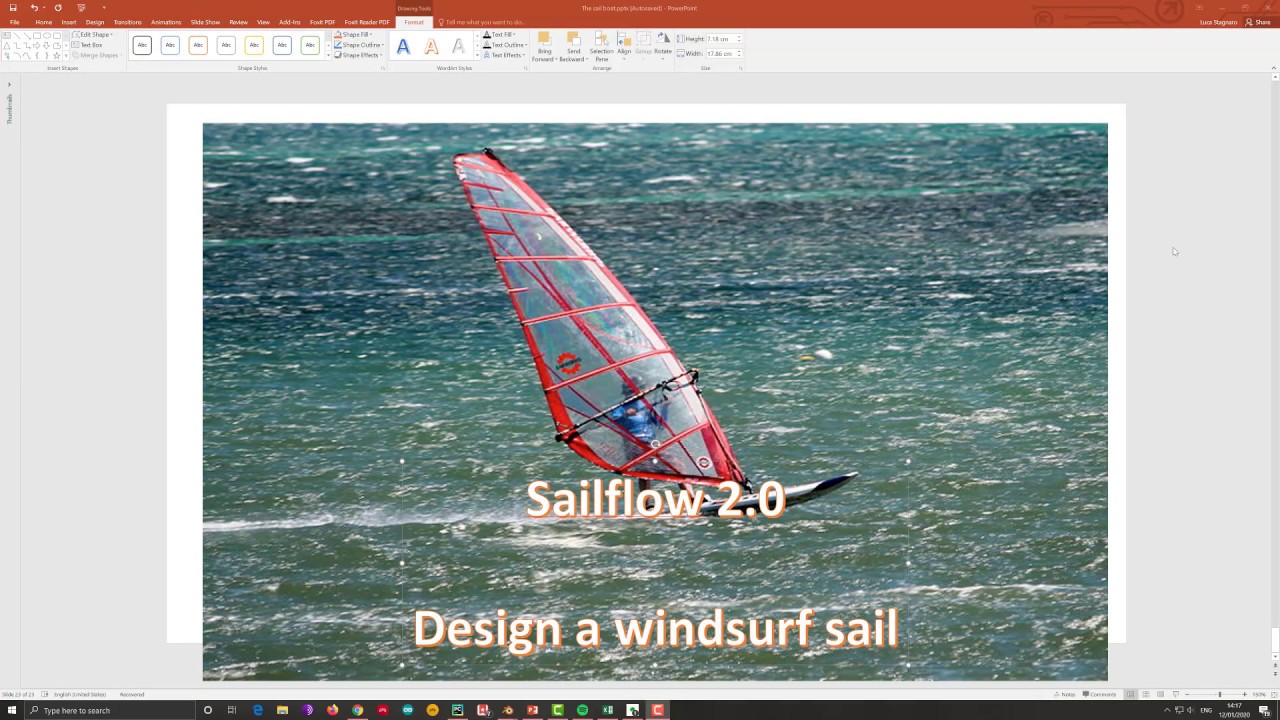Apply the blue WordArt style

click(x=403, y=46)
